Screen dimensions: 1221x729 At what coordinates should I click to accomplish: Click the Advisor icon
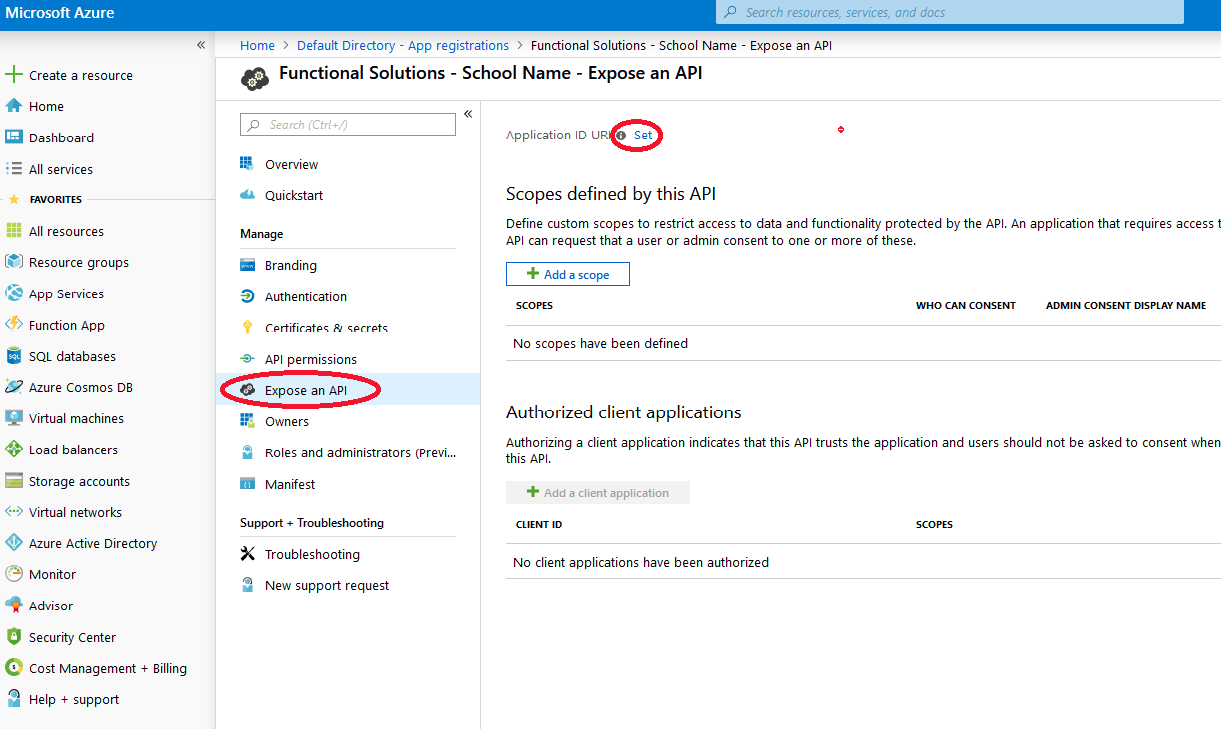tap(14, 606)
